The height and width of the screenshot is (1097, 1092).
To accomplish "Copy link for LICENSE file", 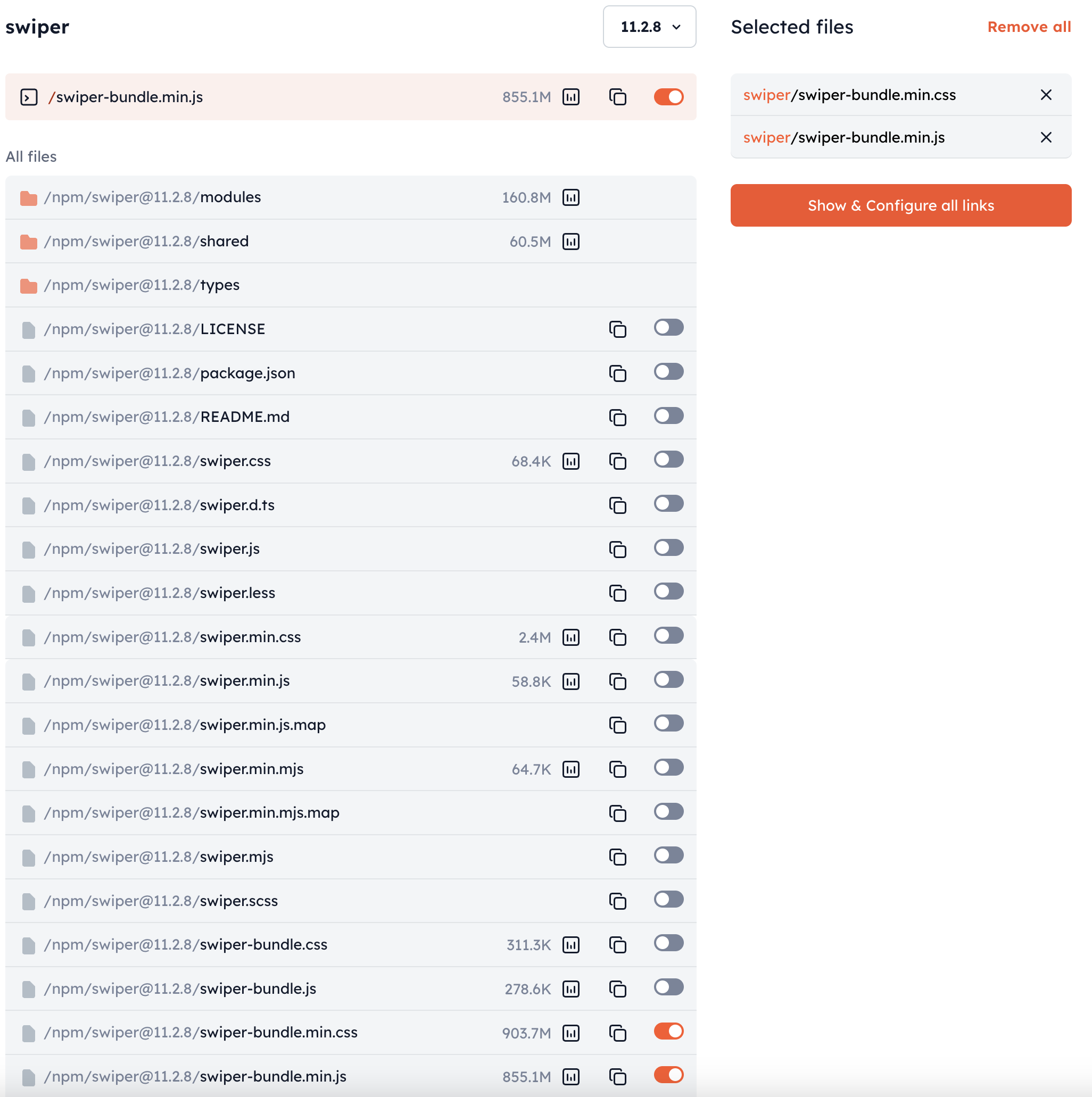I will [x=617, y=329].
